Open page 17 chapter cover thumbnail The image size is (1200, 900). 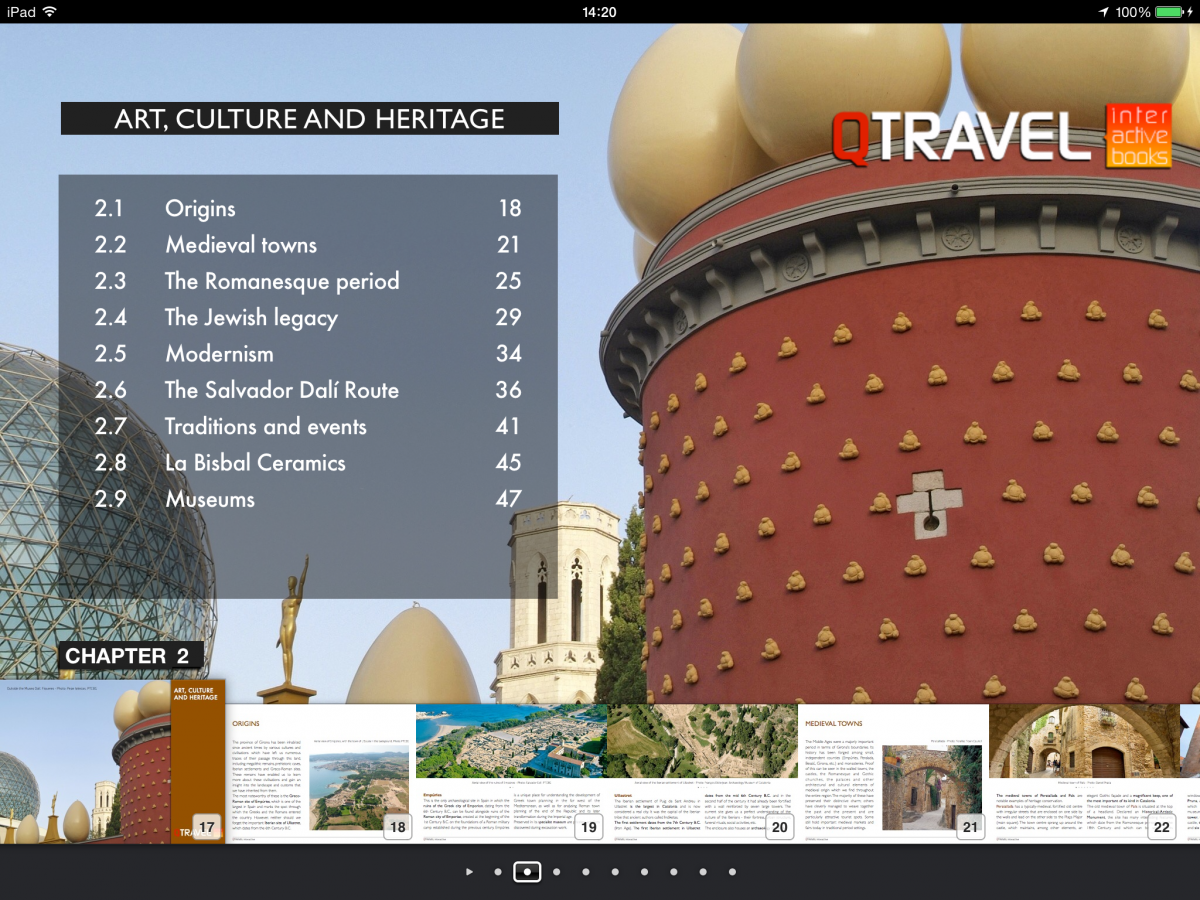[113, 761]
